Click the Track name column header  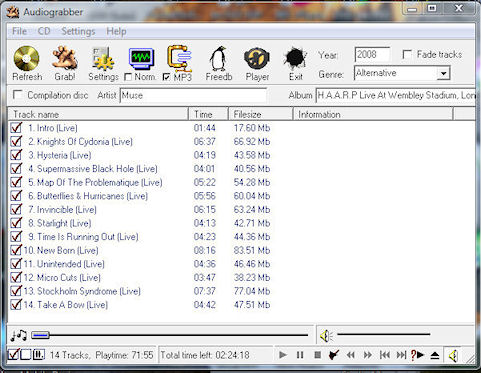pyautogui.click(x=98, y=114)
